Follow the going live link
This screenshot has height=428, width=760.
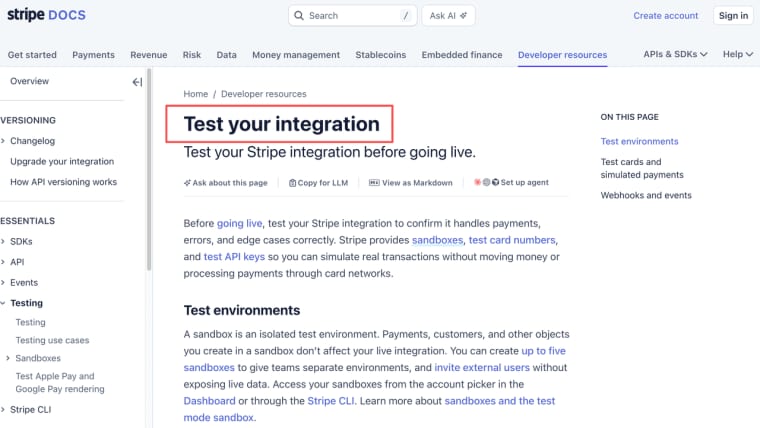[x=239, y=223]
